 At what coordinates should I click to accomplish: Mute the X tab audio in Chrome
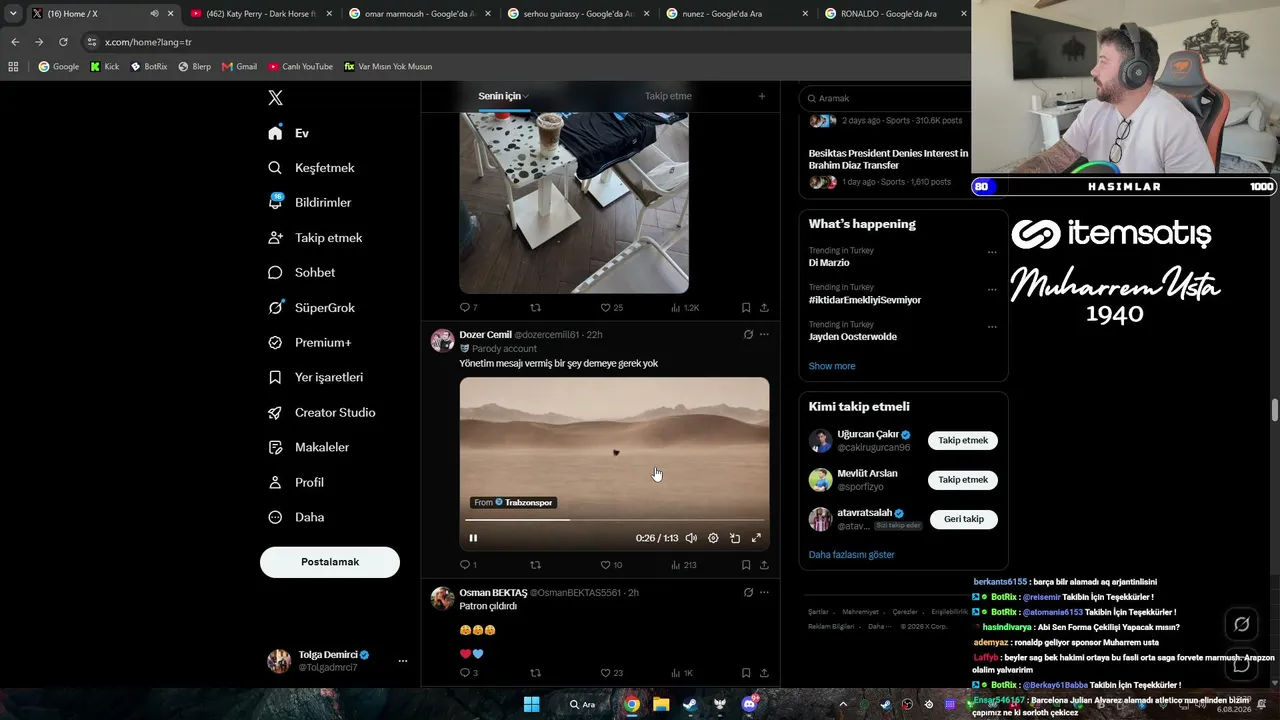click(x=154, y=14)
